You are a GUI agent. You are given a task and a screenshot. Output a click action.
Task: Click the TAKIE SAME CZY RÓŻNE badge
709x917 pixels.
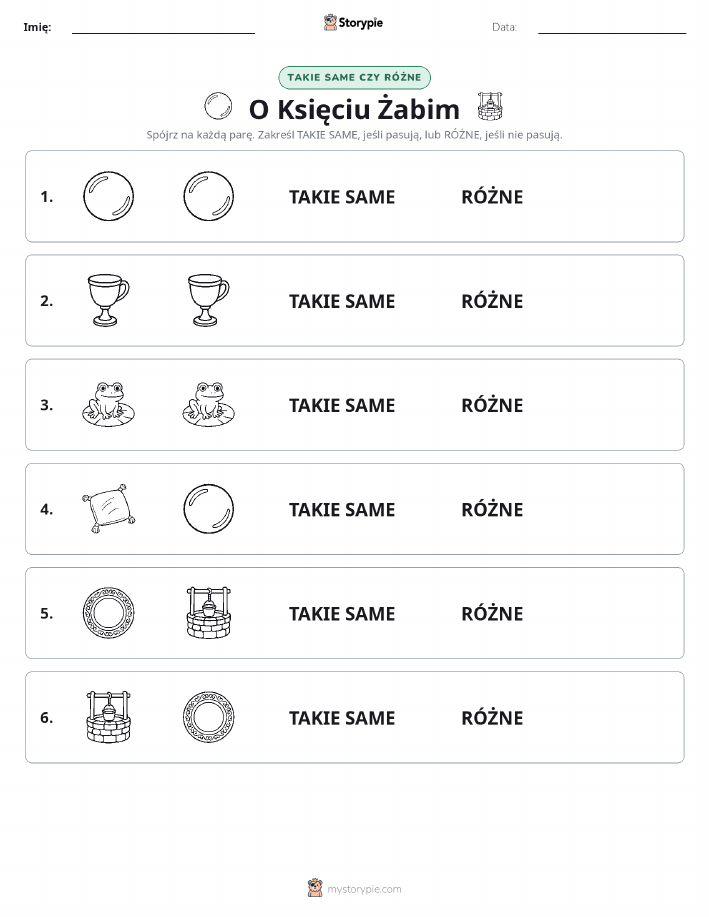coord(354,77)
